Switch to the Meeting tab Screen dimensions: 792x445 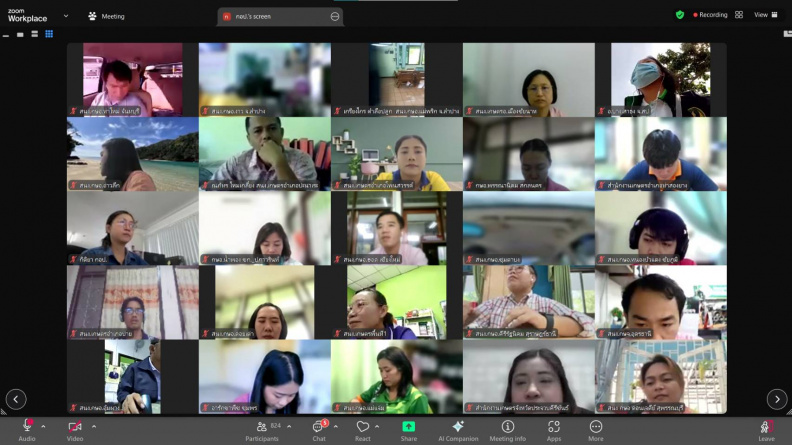click(106, 16)
